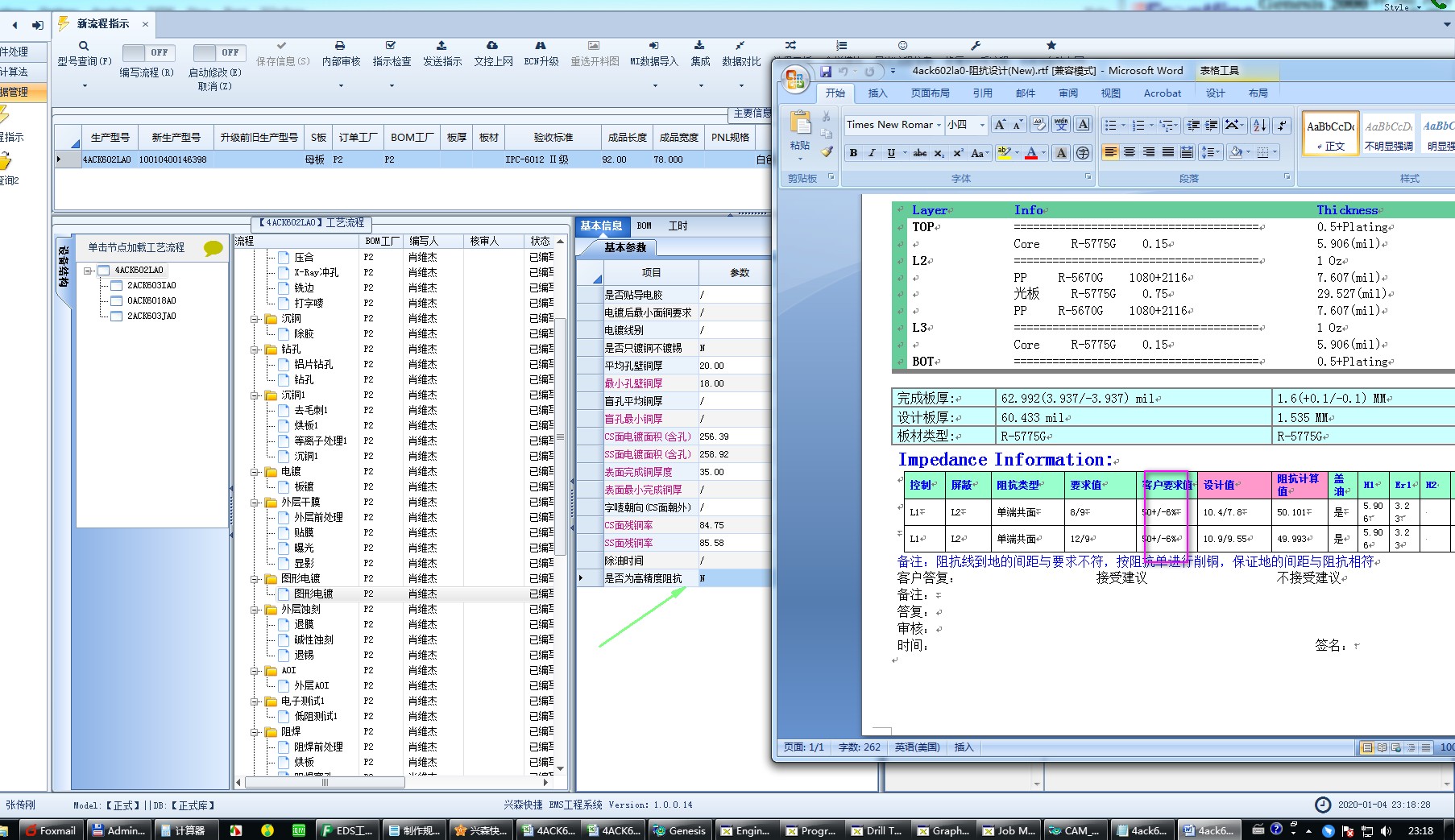
Task: Click the Increase Indent icon in Word
Action: tap(1211, 125)
